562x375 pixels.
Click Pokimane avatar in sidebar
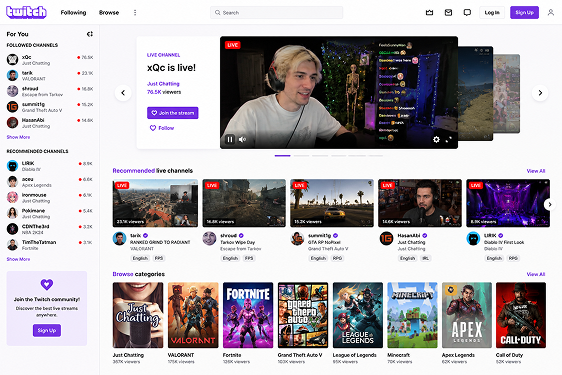point(13,213)
